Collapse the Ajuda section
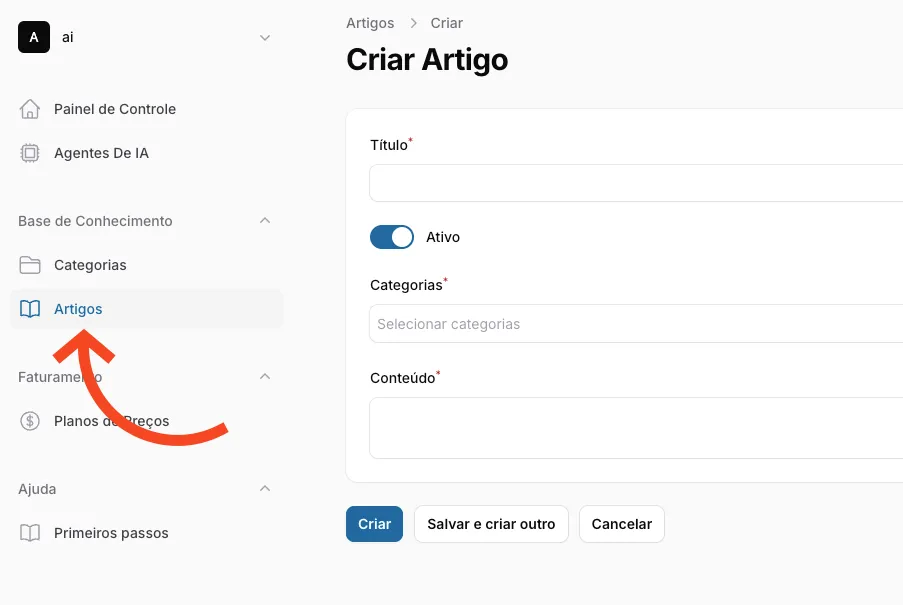 265,489
